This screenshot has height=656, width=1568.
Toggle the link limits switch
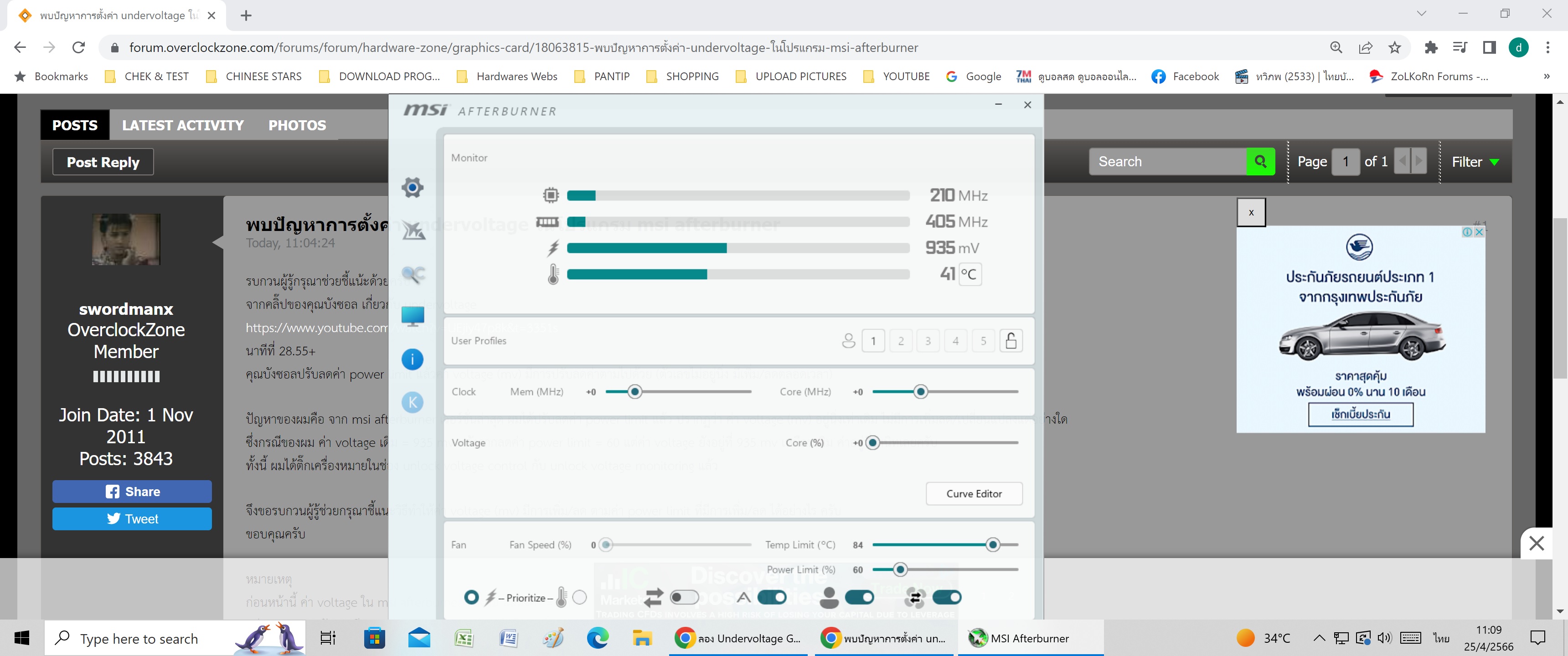(x=684, y=598)
